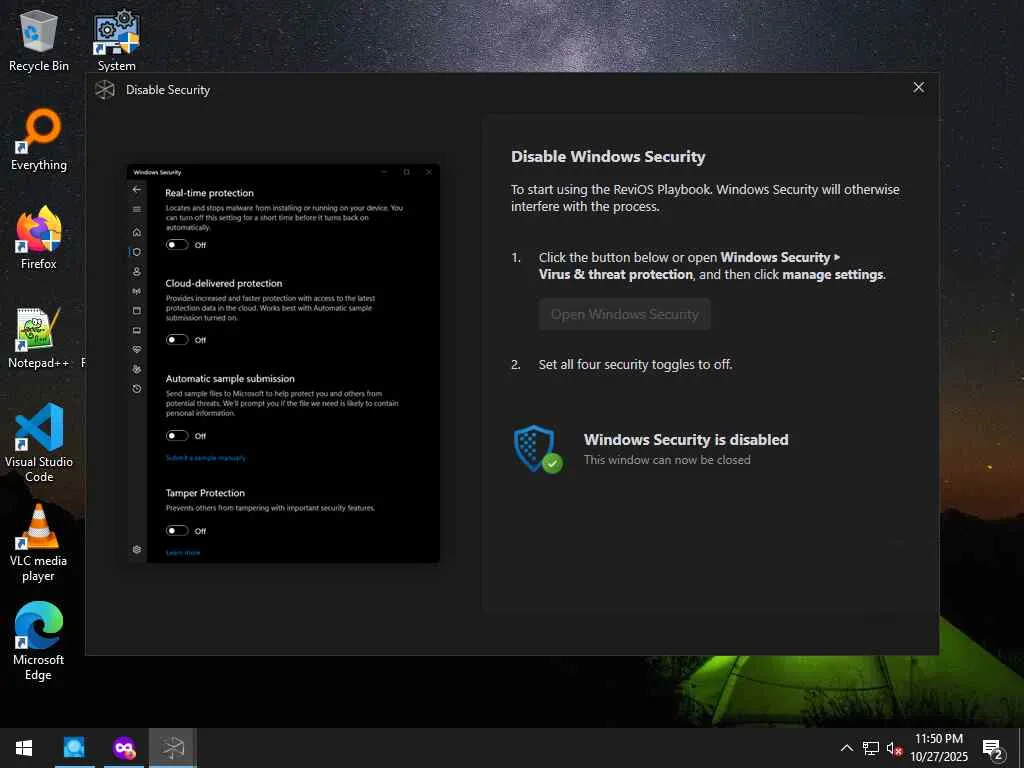The image size is (1024, 768).
Task: Click Home icon in Windows Security preview
Action: tap(136, 232)
